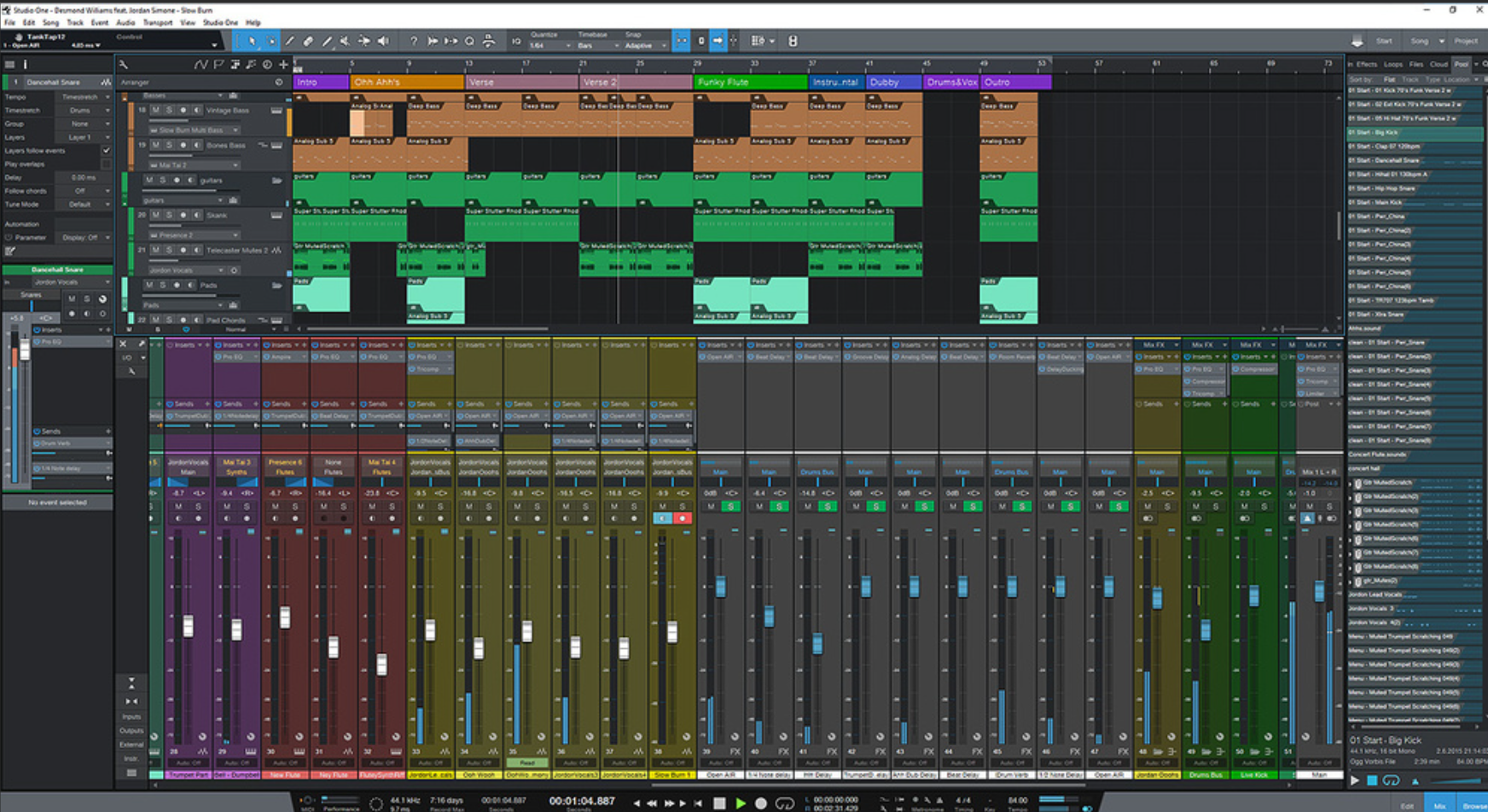Select the Eraser tool
1488x812 pixels.
point(309,41)
